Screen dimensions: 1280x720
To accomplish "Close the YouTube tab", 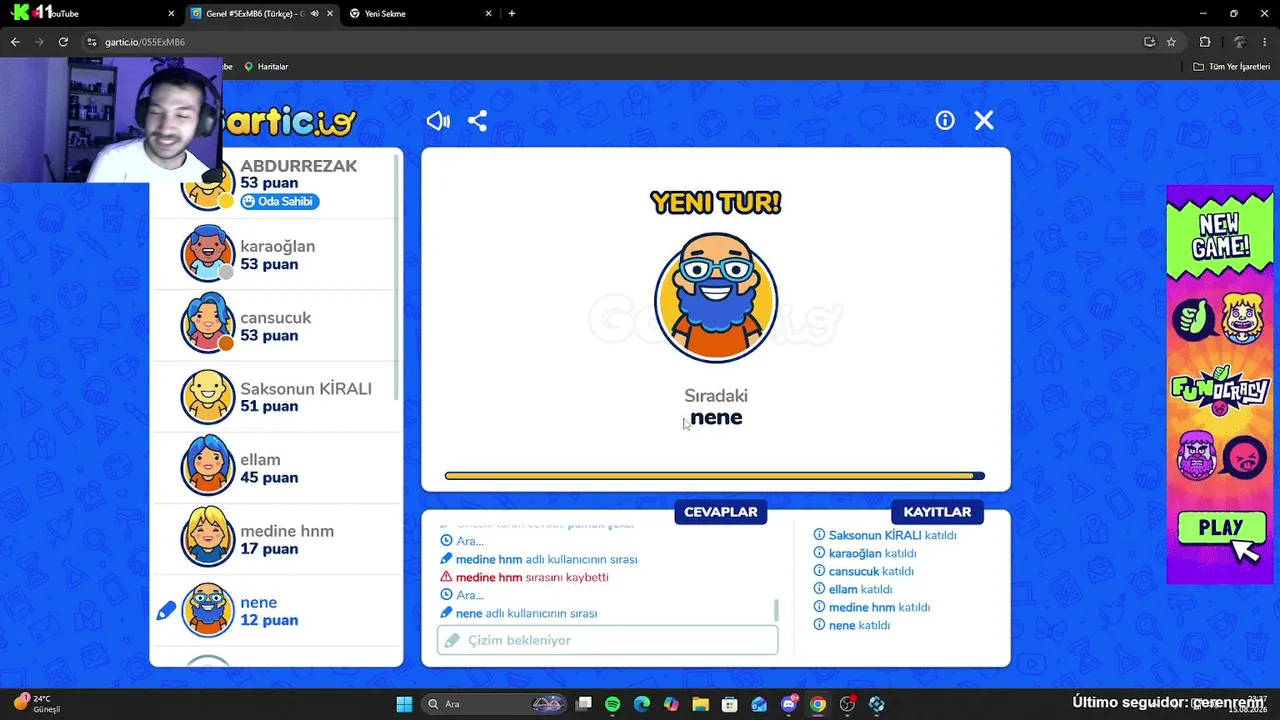I will [171, 14].
